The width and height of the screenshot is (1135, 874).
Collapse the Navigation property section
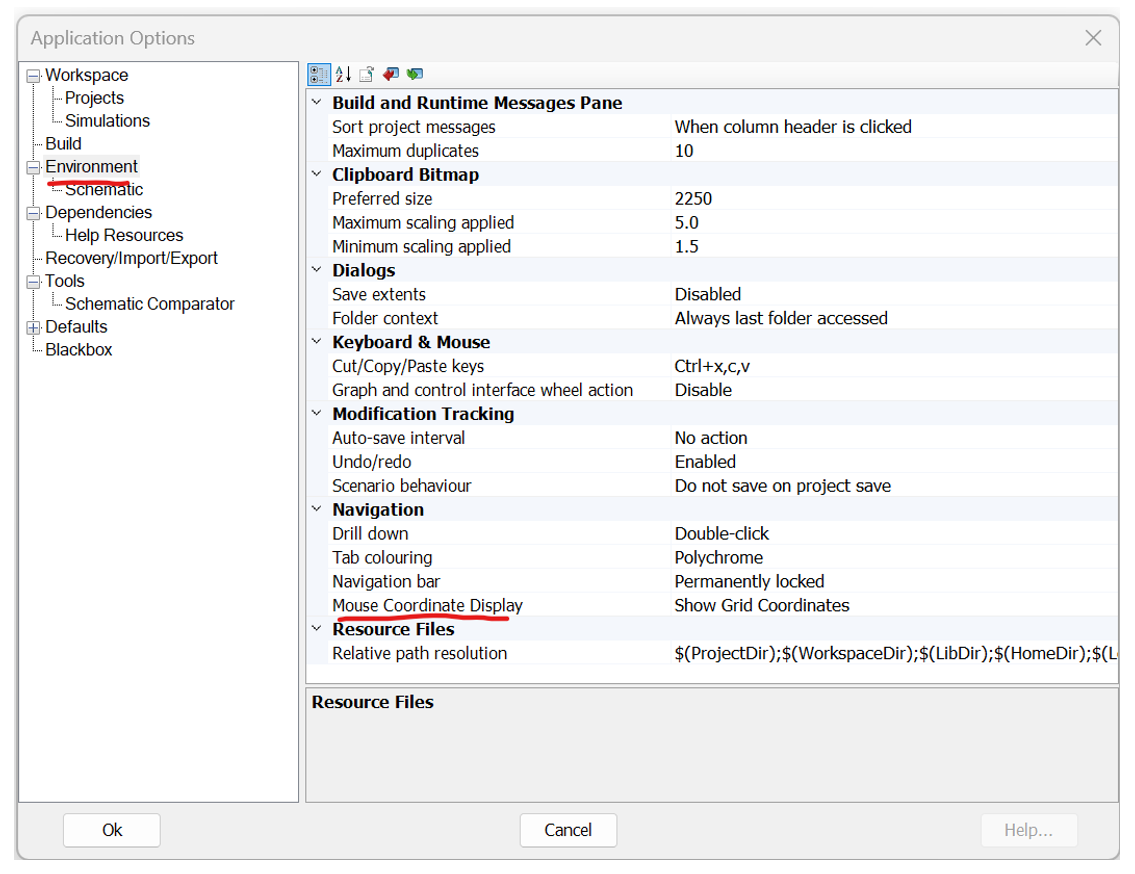coord(317,510)
